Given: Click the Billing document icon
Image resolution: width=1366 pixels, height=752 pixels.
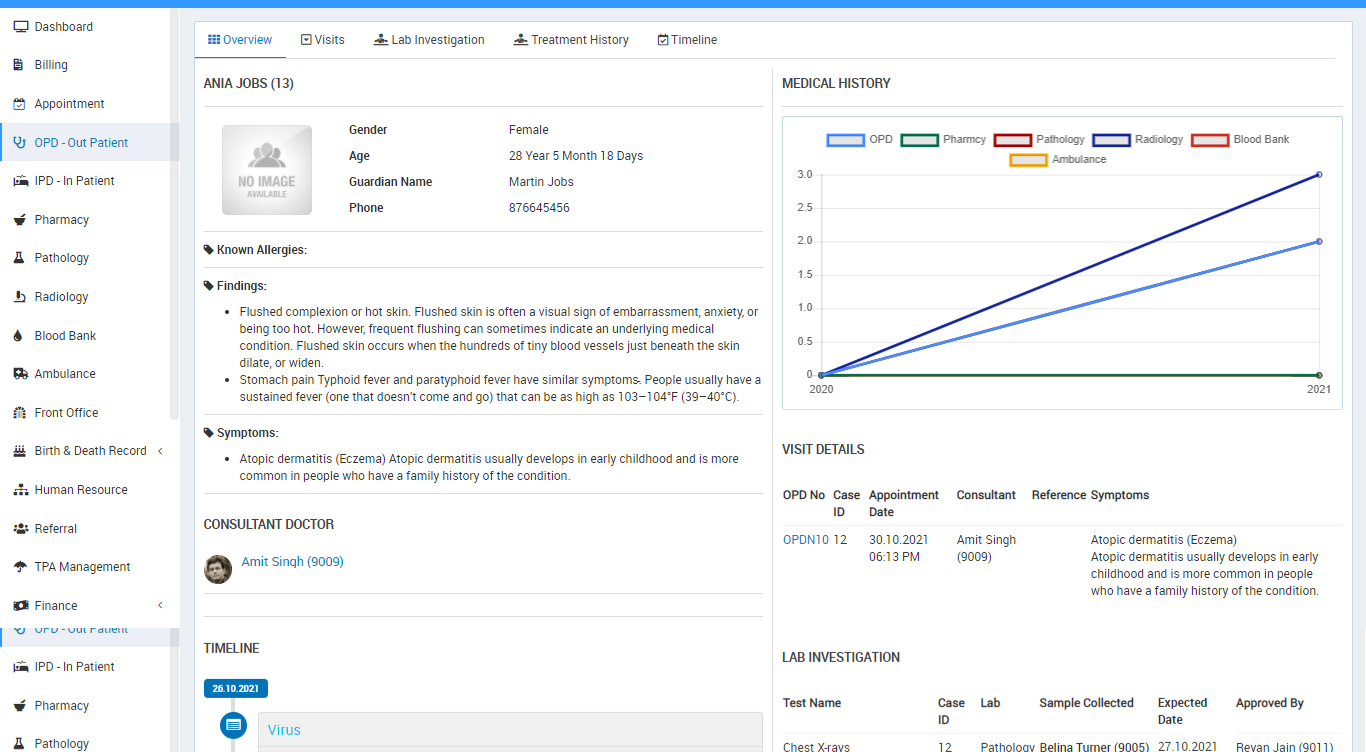Looking at the screenshot, I should 19,65.
